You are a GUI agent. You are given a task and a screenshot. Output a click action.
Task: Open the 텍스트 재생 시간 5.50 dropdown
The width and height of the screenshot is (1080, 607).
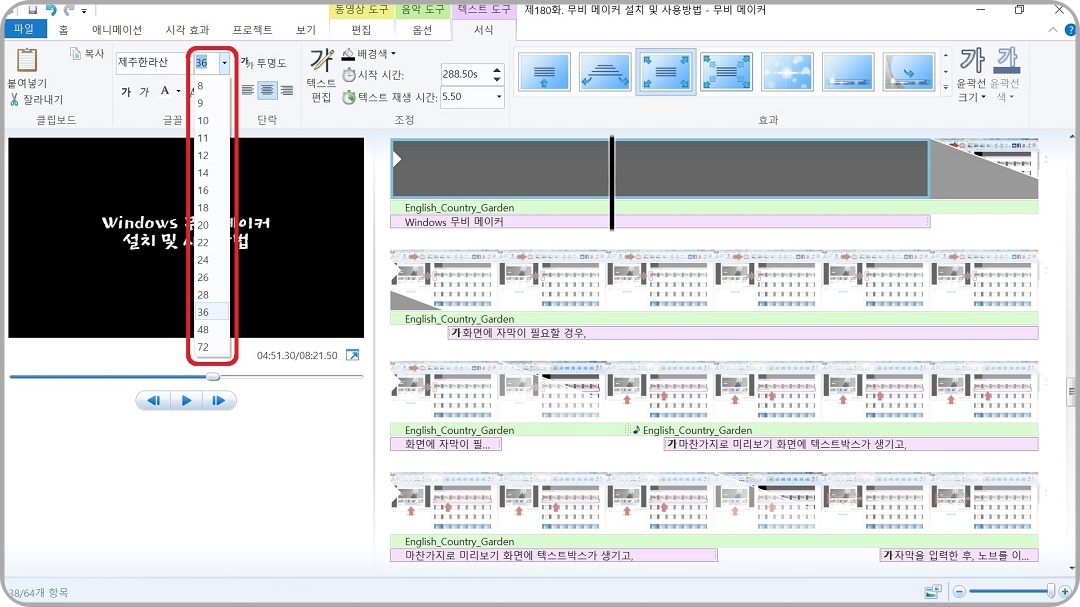[x=499, y=96]
